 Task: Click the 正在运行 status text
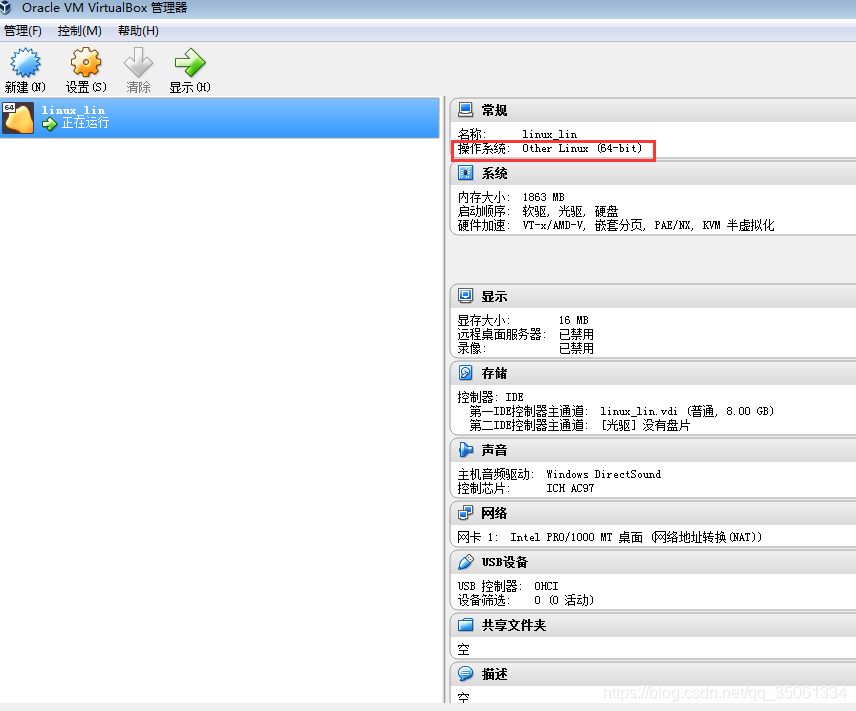click(x=85, y=123)
